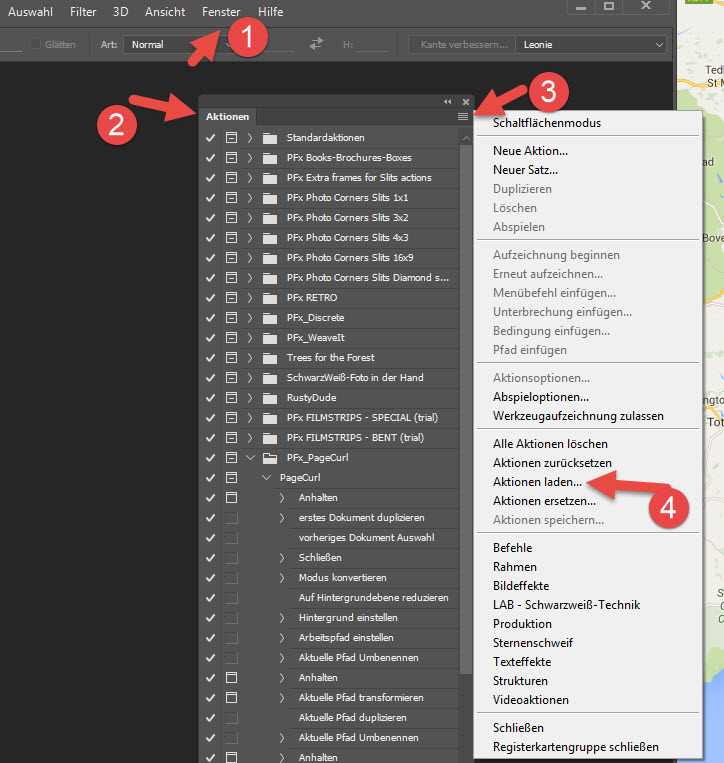Collapse the Aktionen panel with double-arrow icon
Screen dimensions: 724x763
(x=448, y=102)
